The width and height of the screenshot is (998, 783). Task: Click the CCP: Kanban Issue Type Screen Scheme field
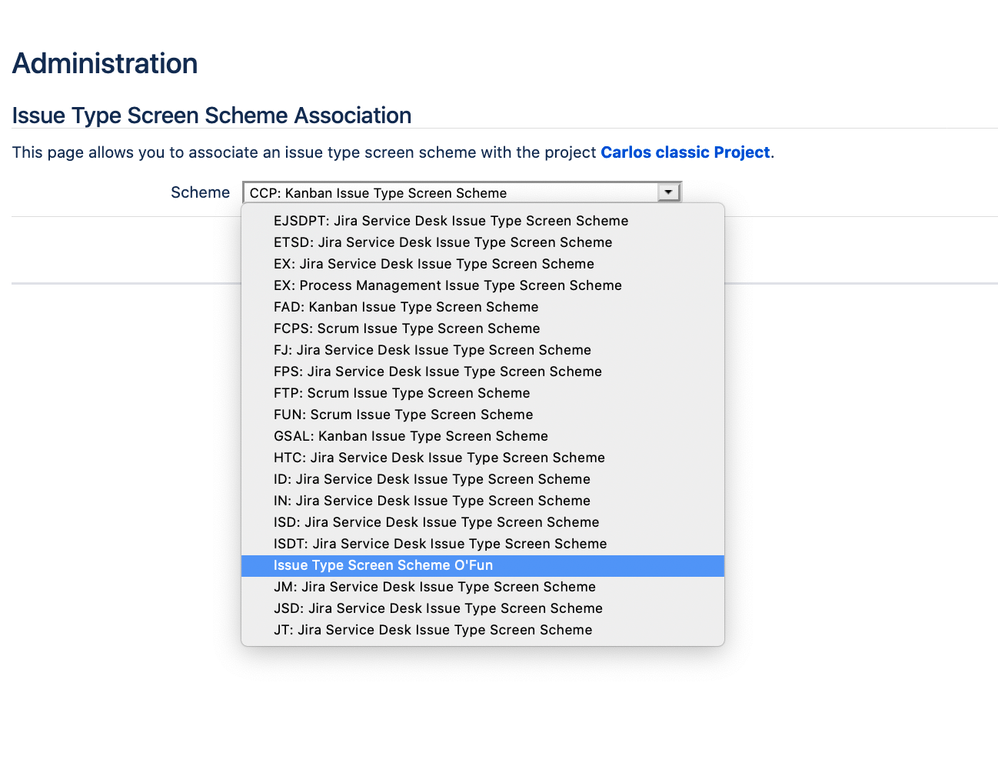462,192
